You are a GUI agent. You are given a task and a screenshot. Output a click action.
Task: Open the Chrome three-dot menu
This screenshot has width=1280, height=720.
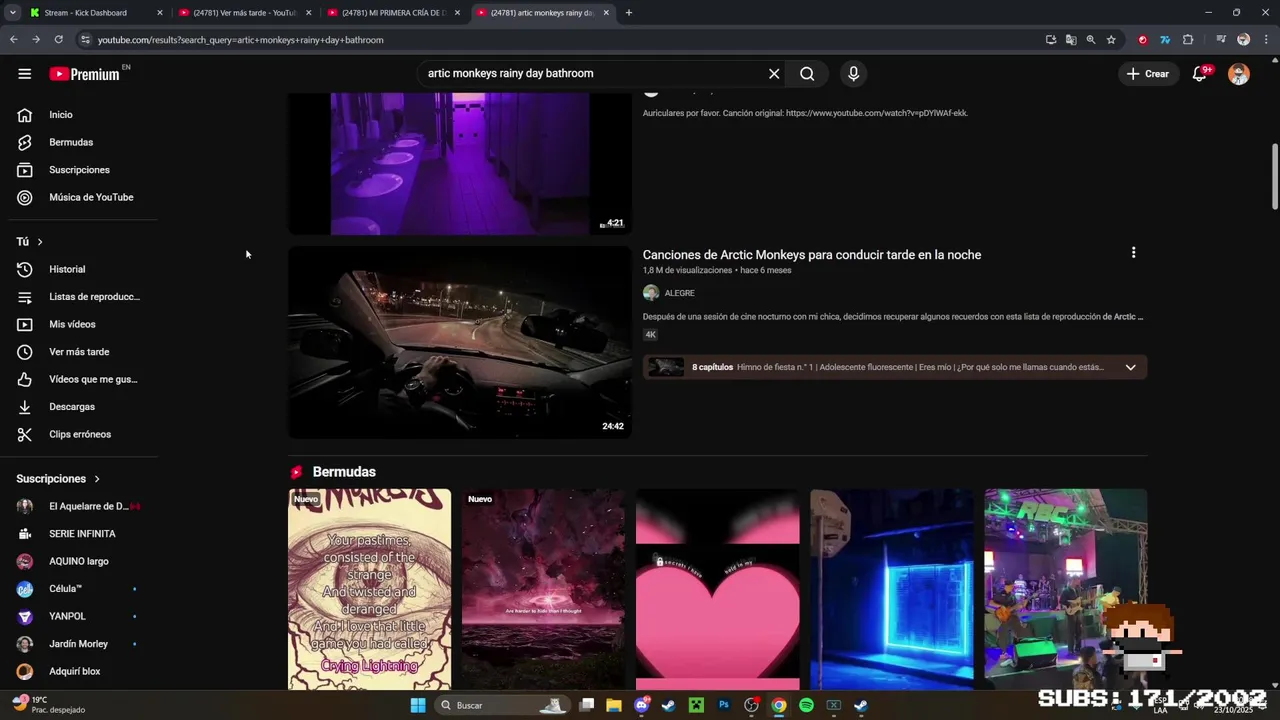pos(1266,40)
